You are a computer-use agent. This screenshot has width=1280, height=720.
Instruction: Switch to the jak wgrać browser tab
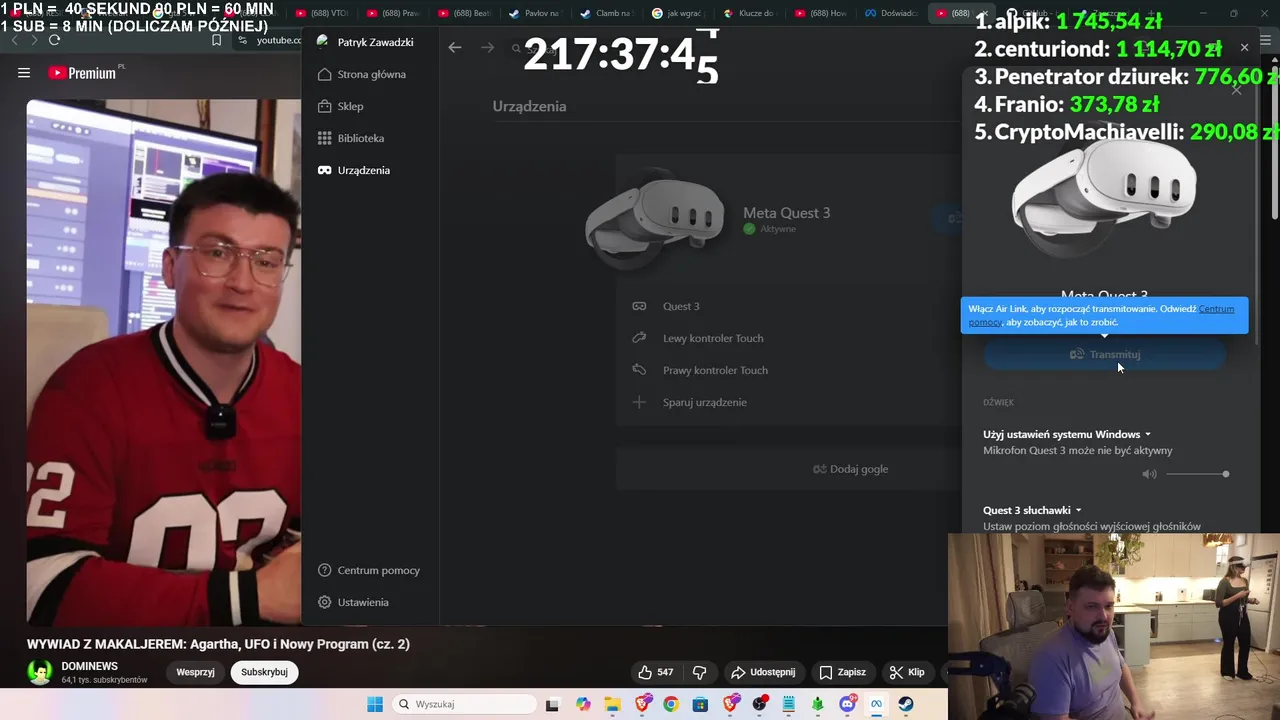(x=678, y=13)
